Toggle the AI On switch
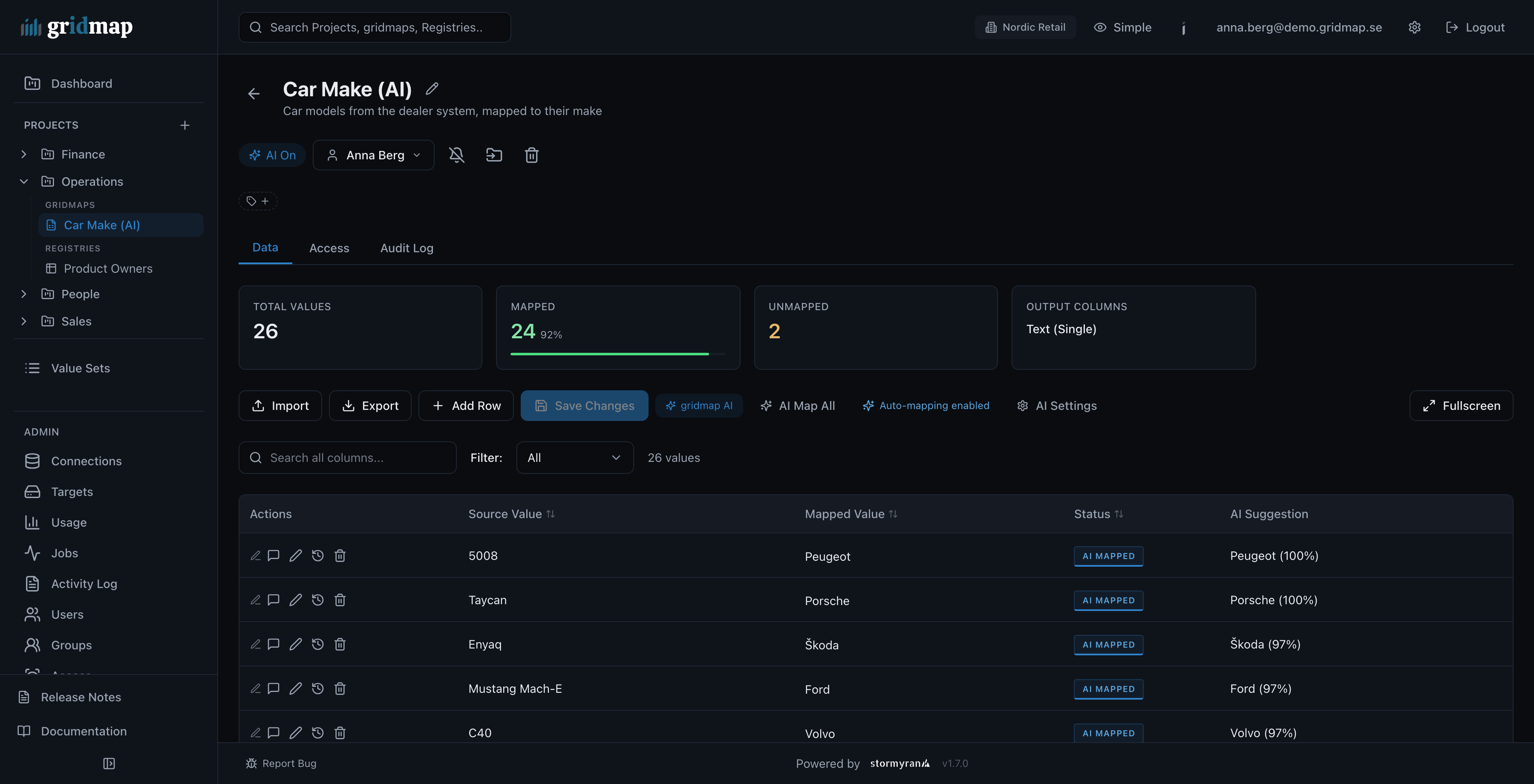1534x784 pixels. tap(272, 156)
